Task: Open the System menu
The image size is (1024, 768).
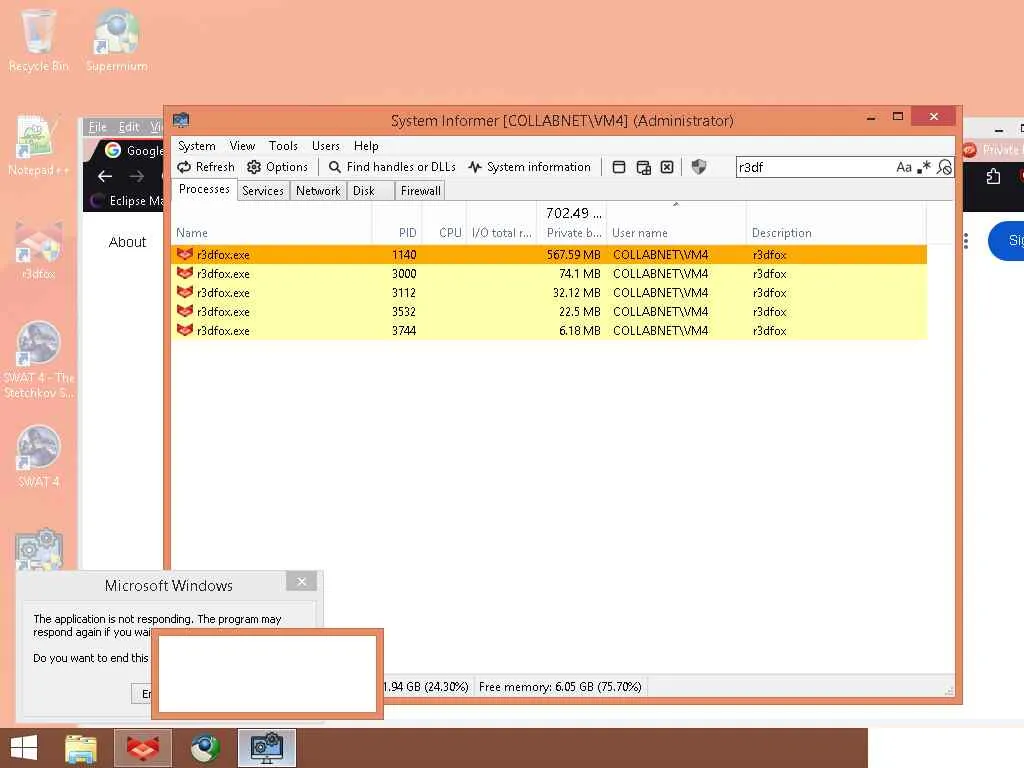Action: pos(197,146)
